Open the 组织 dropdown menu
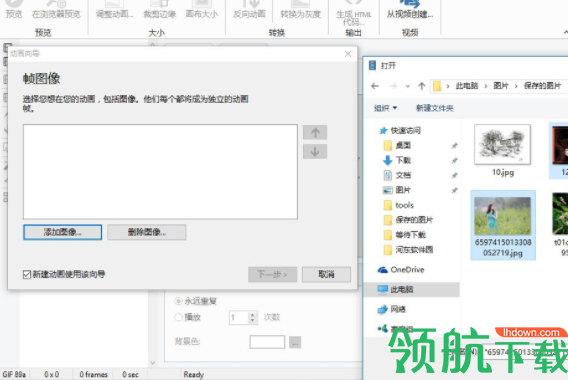The image size is (568, 380). 385,108
